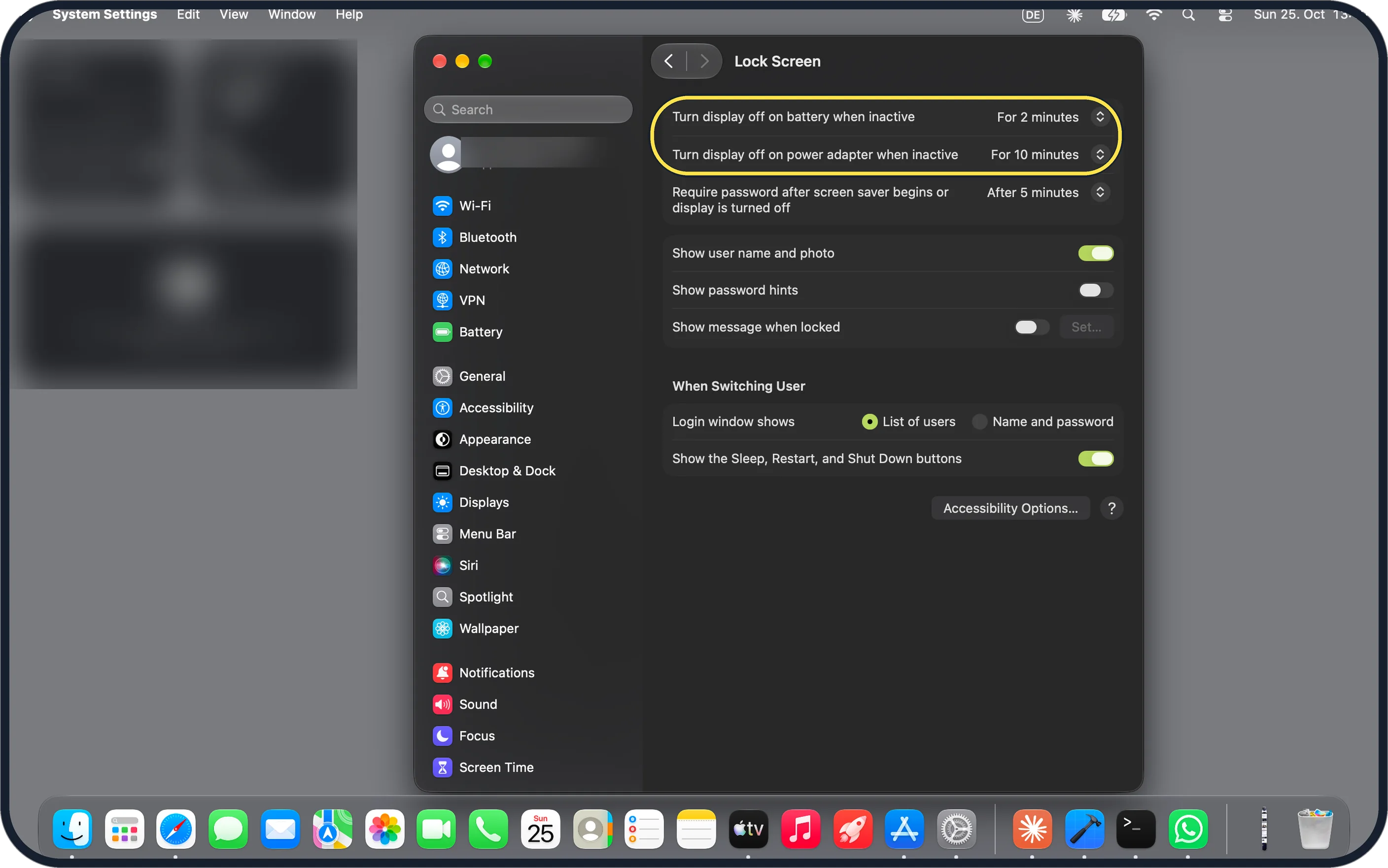Go back with the left chevron
The image size is (1388, 868).
(668, 62)
